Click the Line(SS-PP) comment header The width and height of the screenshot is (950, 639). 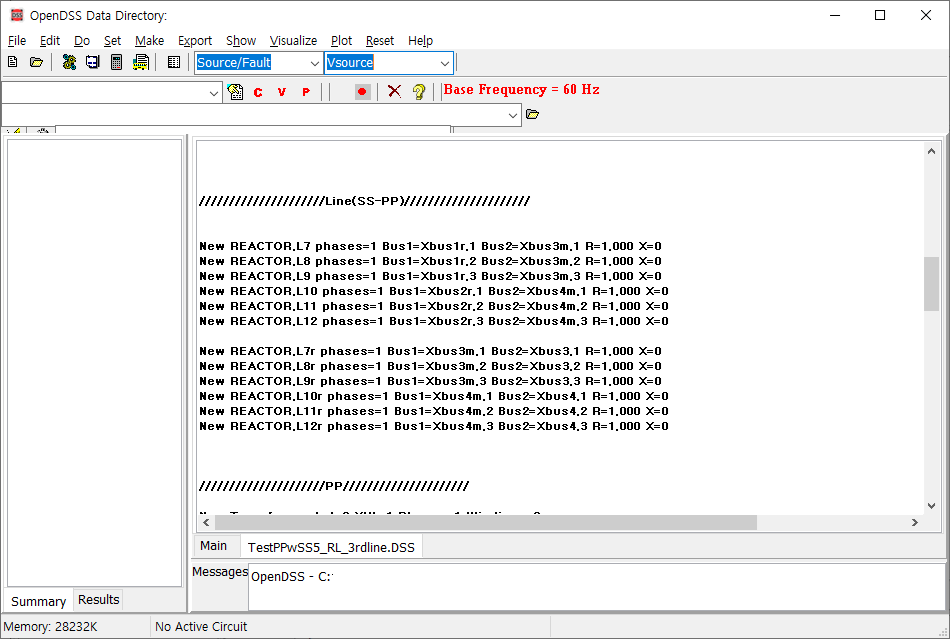pos(365,201)
